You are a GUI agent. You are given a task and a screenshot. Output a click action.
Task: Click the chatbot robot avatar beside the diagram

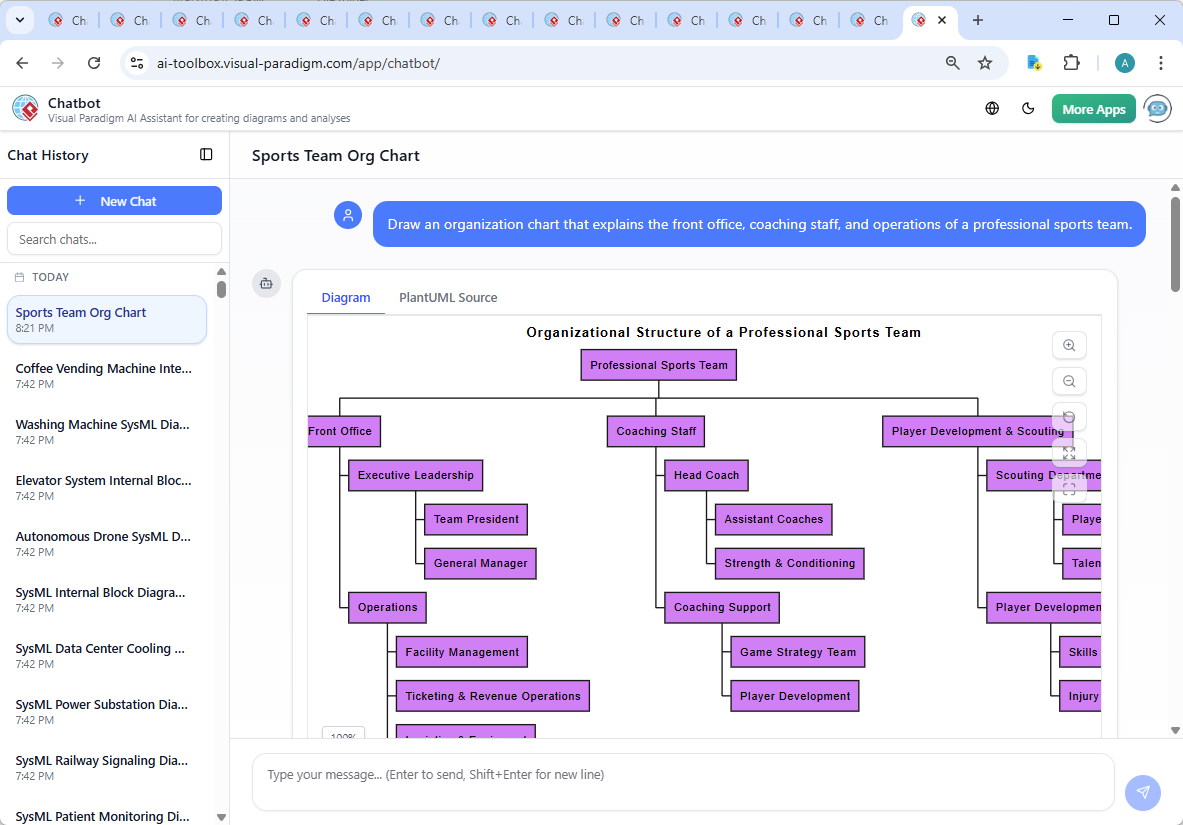[266, 283]
